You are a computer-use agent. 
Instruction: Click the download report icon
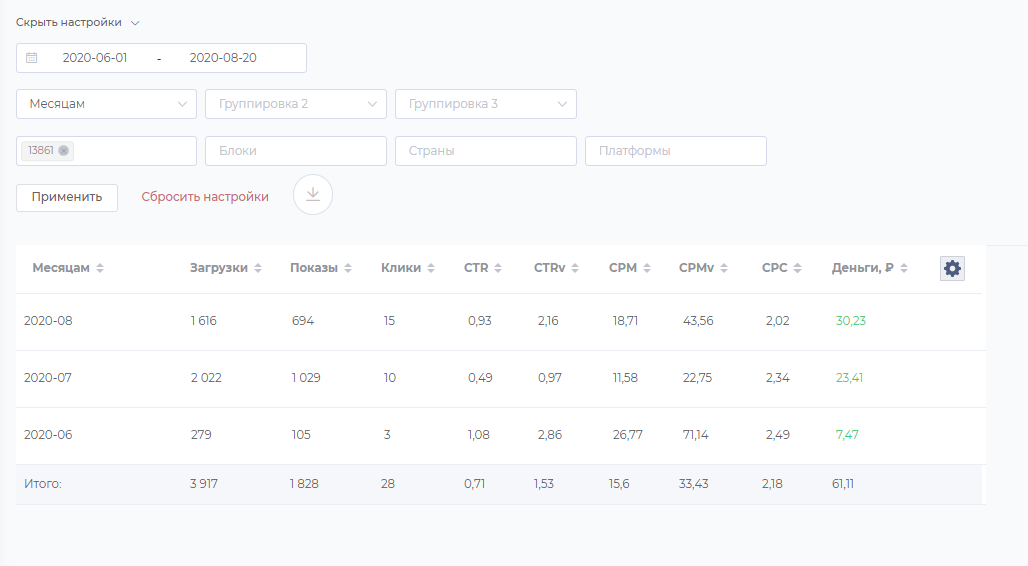click(313, 195)
